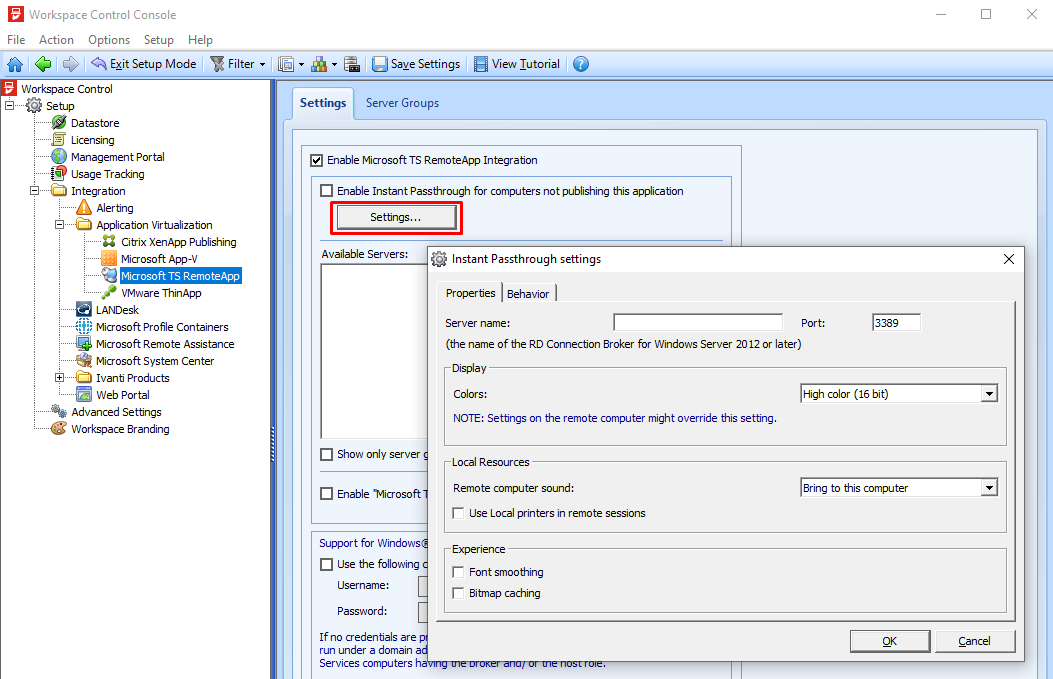The height and width of the screenshot is (679, 1053).
Task: Select the Datastore item in the tree
Action: pos(96,122)
